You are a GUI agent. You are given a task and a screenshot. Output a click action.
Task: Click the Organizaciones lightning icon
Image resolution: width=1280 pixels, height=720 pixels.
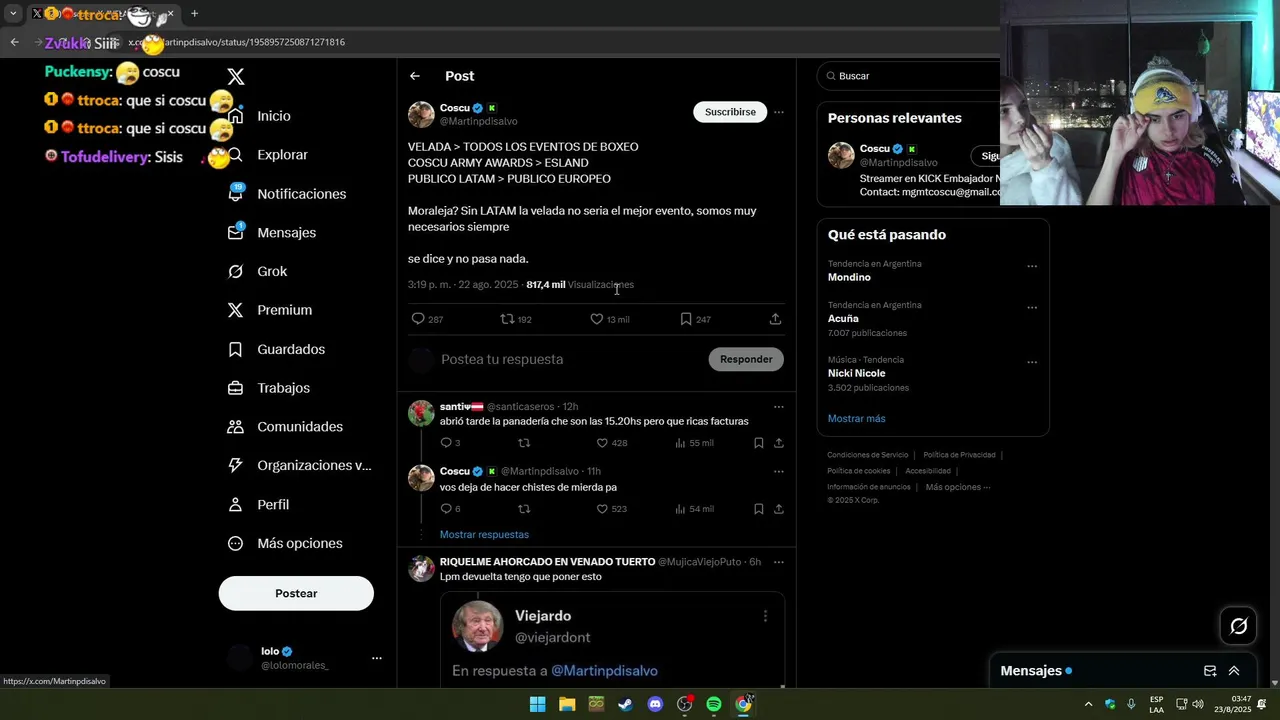(236, 465)
